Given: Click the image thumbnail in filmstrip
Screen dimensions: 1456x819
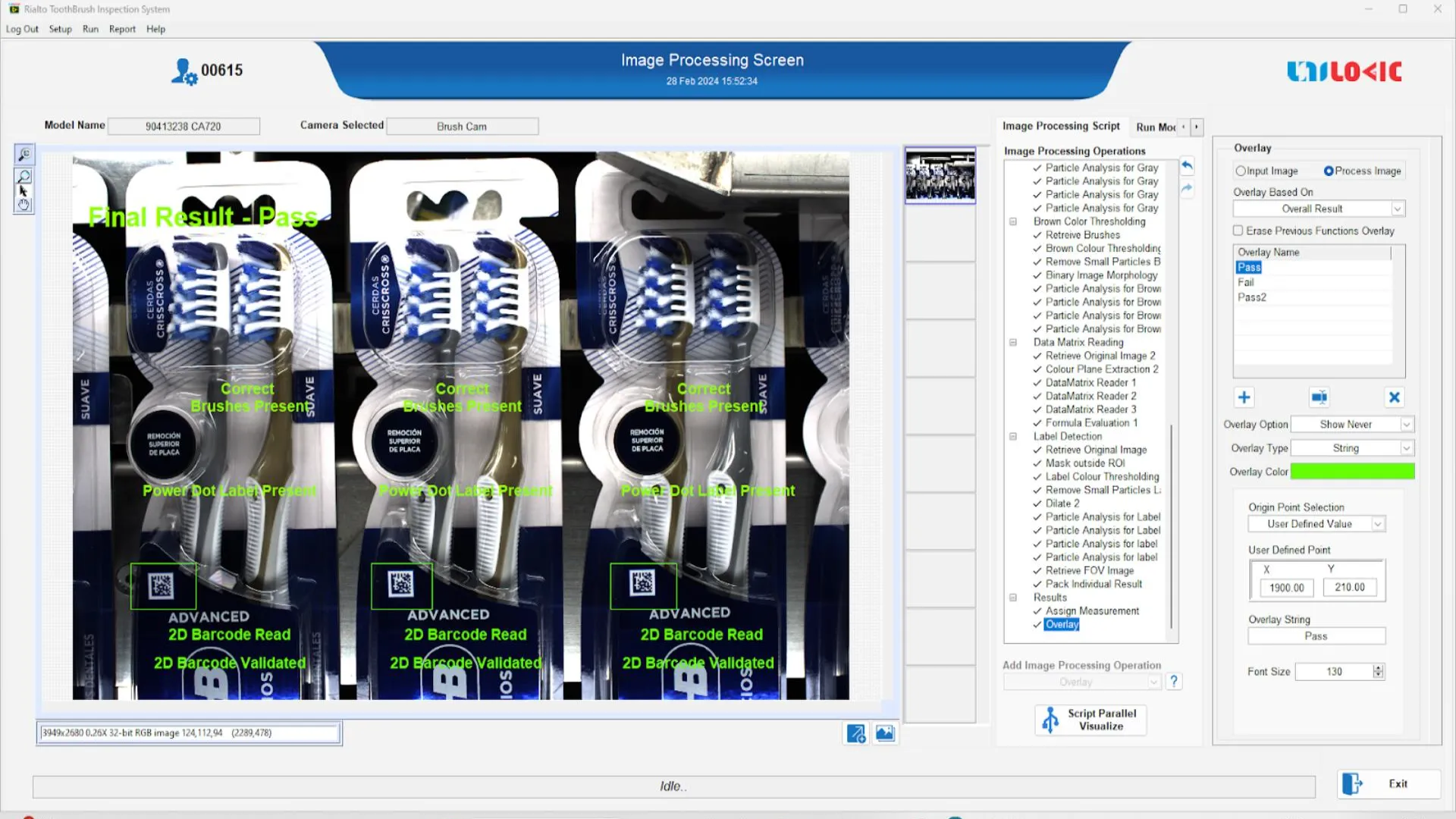Looking at the screenshot, I should click(940, 176).
